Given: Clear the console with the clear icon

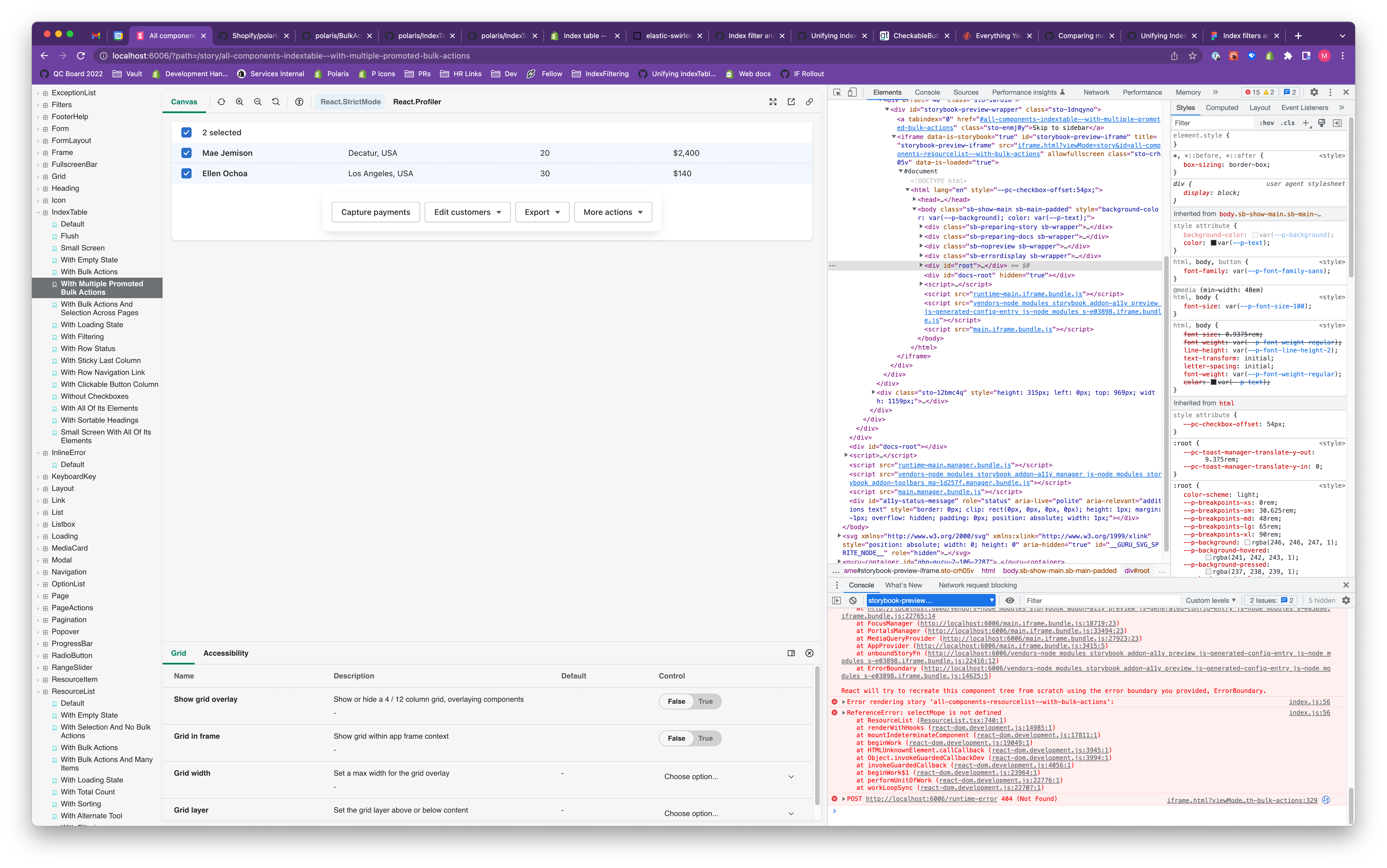Looking at the screenshot, I should [x=853, y=601].
